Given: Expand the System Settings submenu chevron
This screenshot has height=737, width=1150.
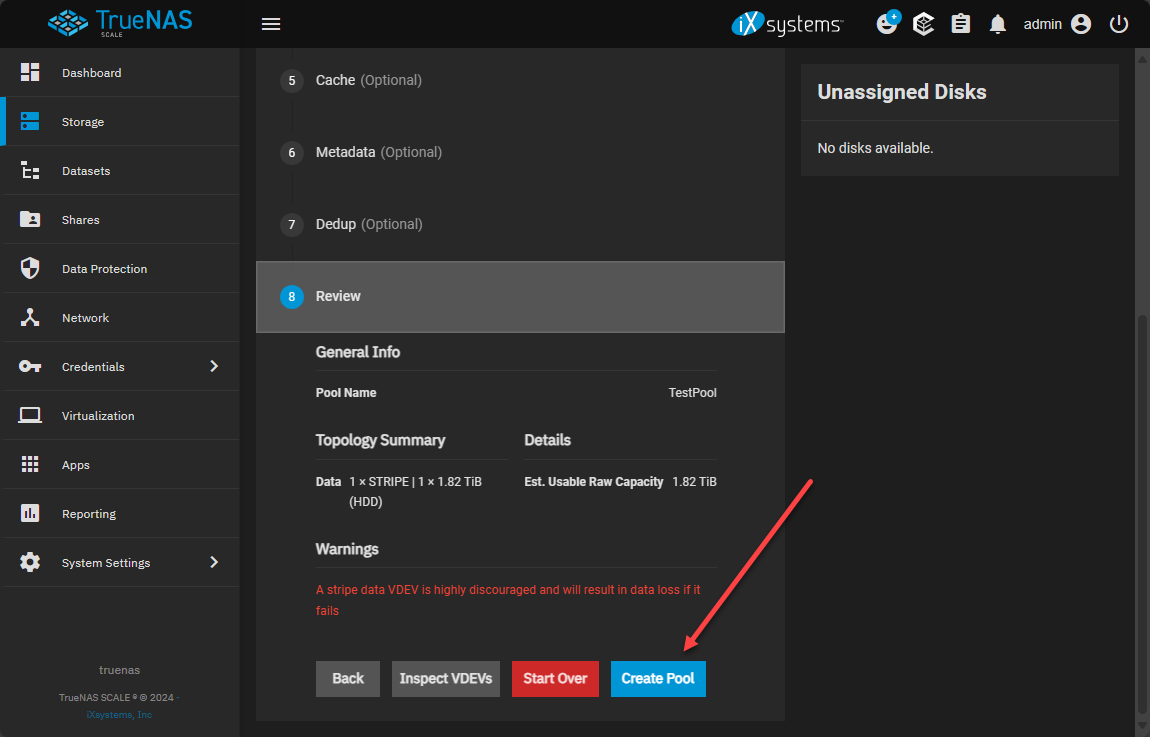Looking at the screenshot, I should pos(213,562).
